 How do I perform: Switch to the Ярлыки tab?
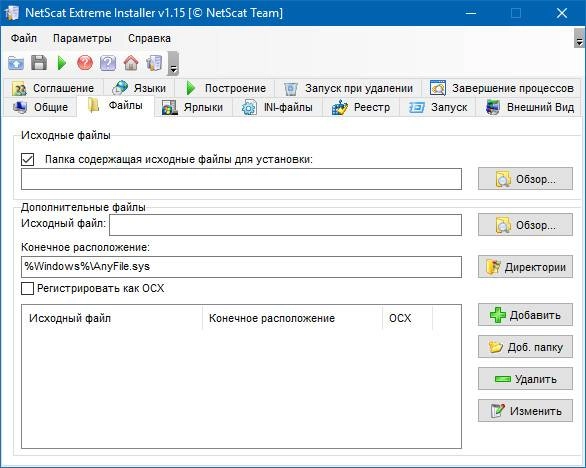coord(193,107)
